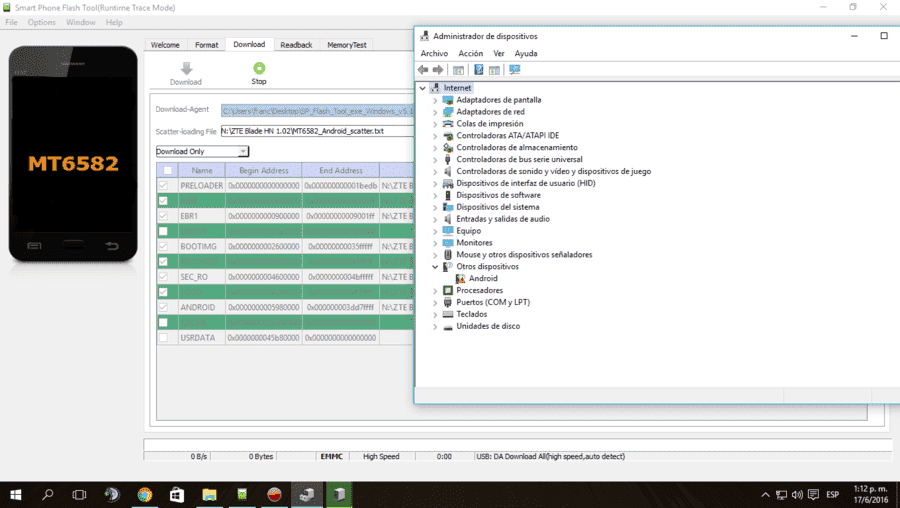This screenshot has width=900, height=508.
Task: Click the volume icon in system tray
Action: pos(797,494)
